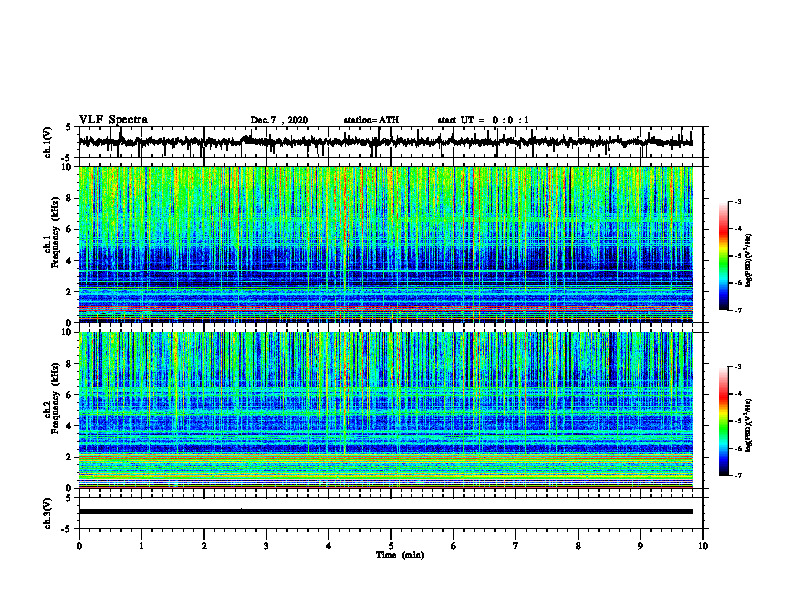792x612 pixels.
Task: Click the ch.1 color scale log(PSD) unit label
Action: coord(749,260)
